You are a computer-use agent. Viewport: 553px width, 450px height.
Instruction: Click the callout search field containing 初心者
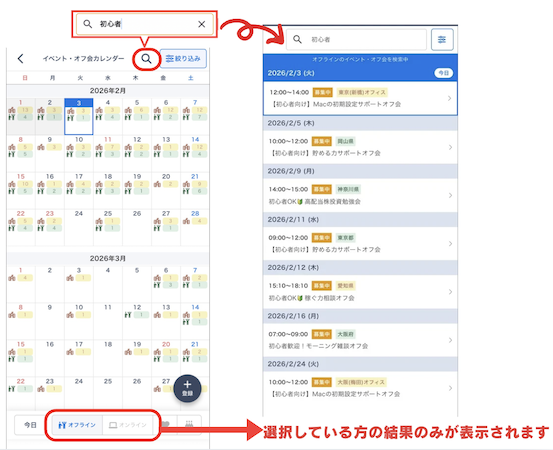145,24
